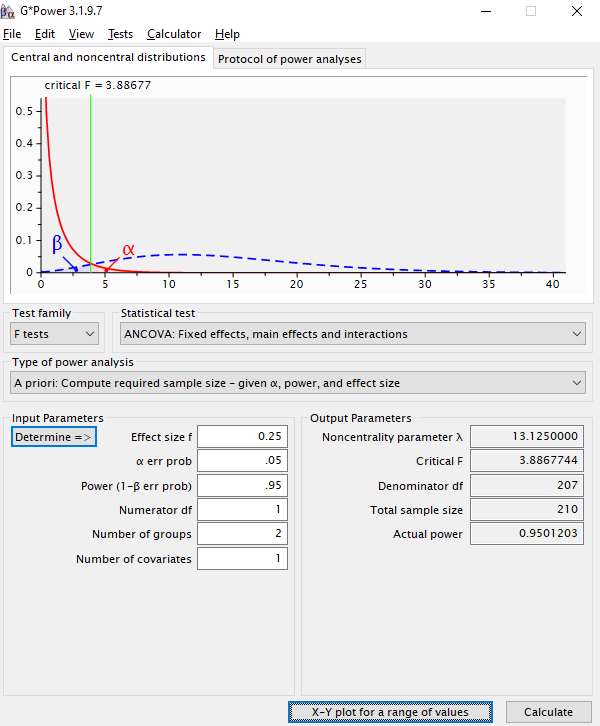This screenshot has height=726, width=600.
Task: Click the Number of groups input field
Action: coord(243,533)
